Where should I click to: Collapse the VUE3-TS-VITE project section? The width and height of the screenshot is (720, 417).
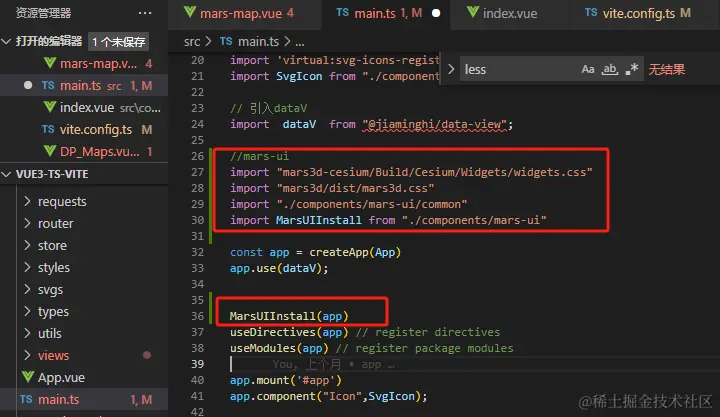point(6,175)
